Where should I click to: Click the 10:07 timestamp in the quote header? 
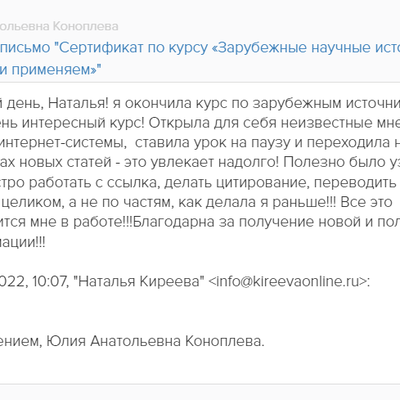click(x=50, y=282)
